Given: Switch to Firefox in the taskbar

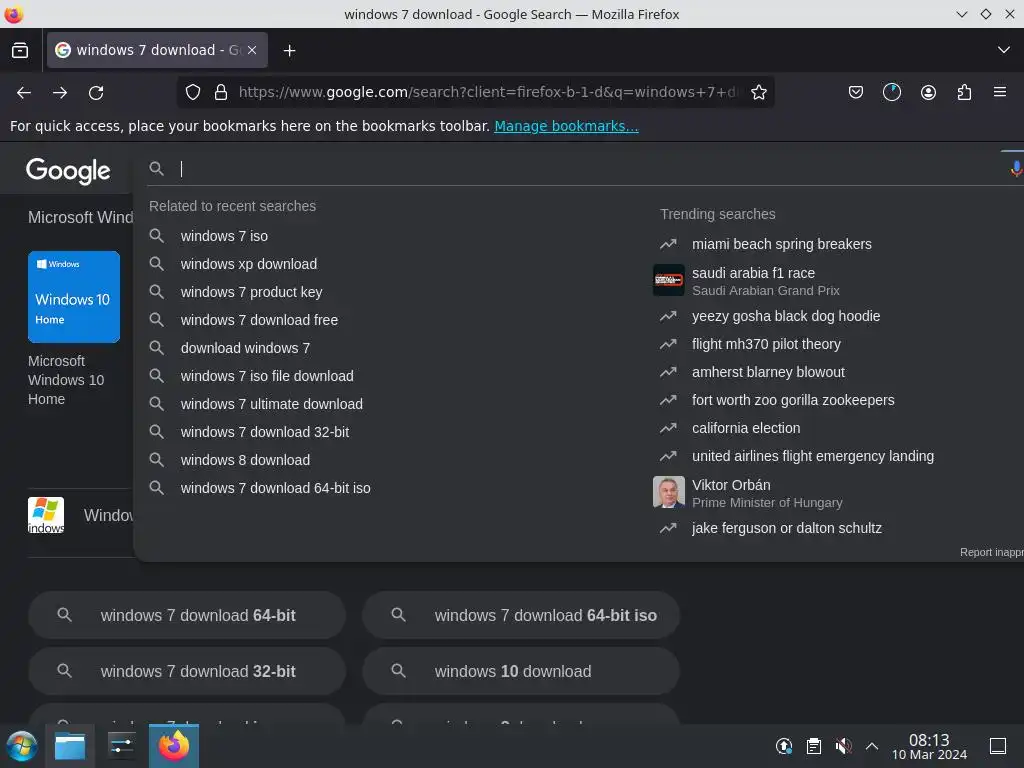Looking at the screenshot, I should 174,746.
